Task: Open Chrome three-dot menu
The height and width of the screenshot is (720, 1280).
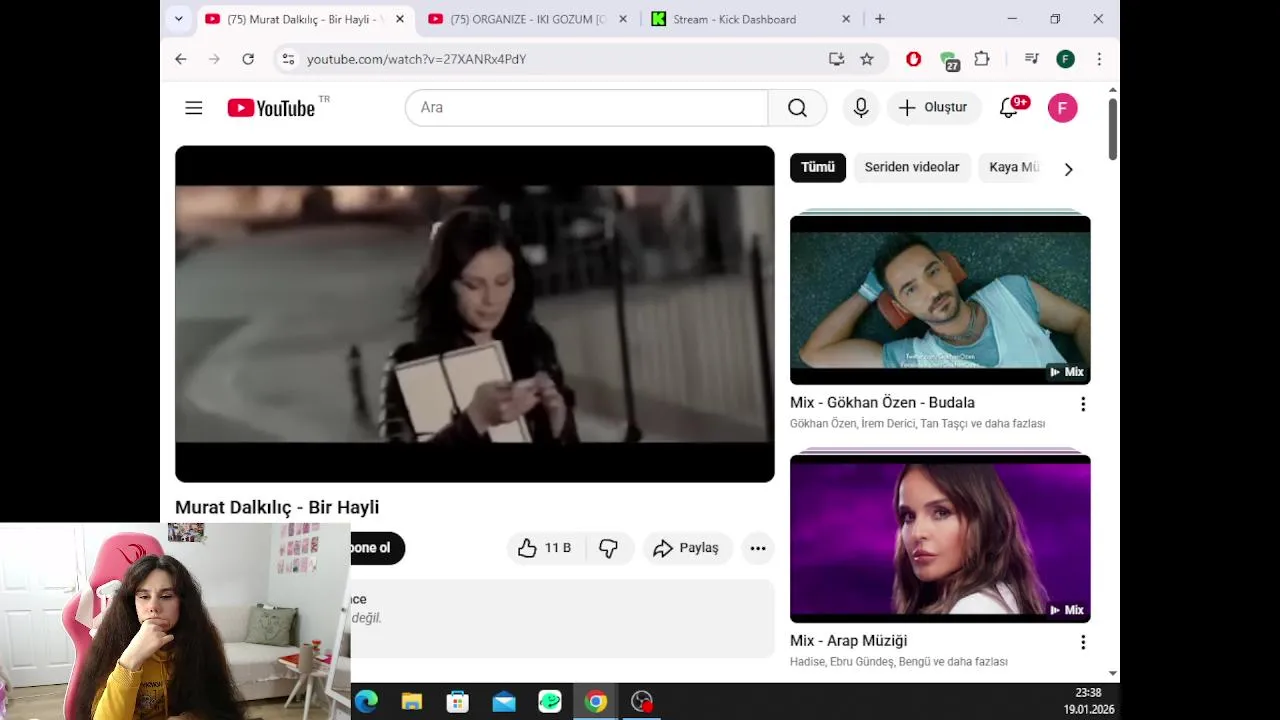Action: 1099,59
